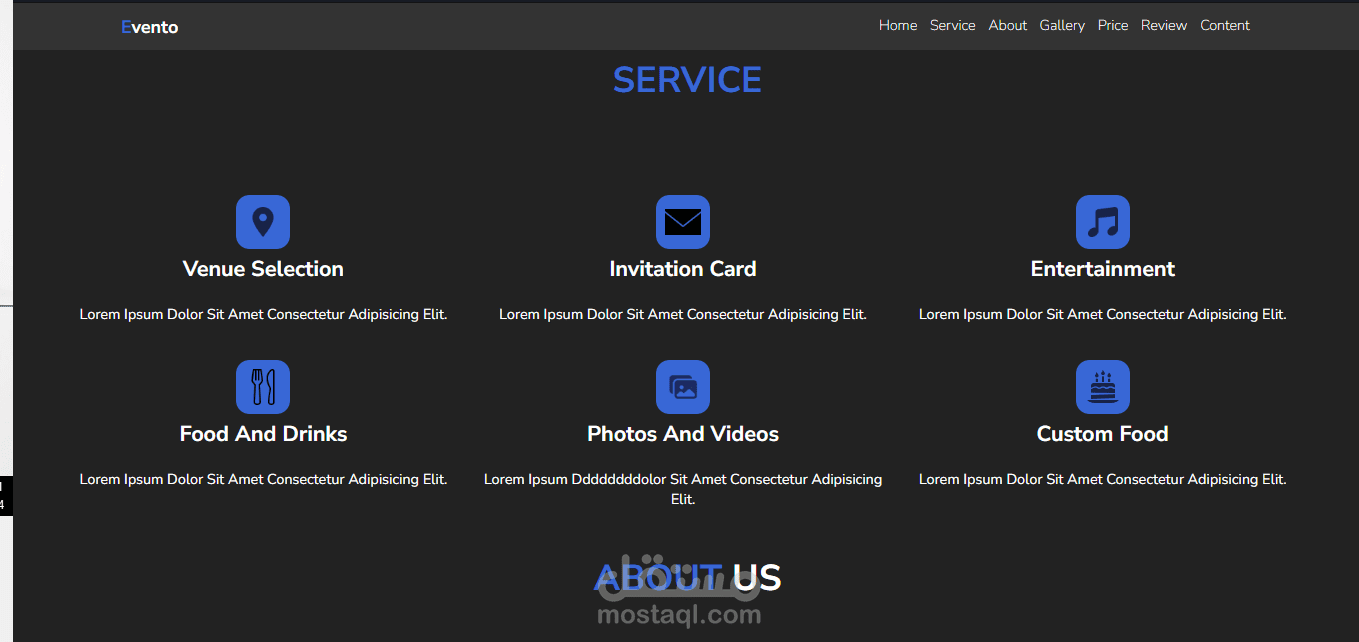Jump to Review section via navbar
The width and height of the screenshot is (1359, 642).
click(x=1164, y=26)
